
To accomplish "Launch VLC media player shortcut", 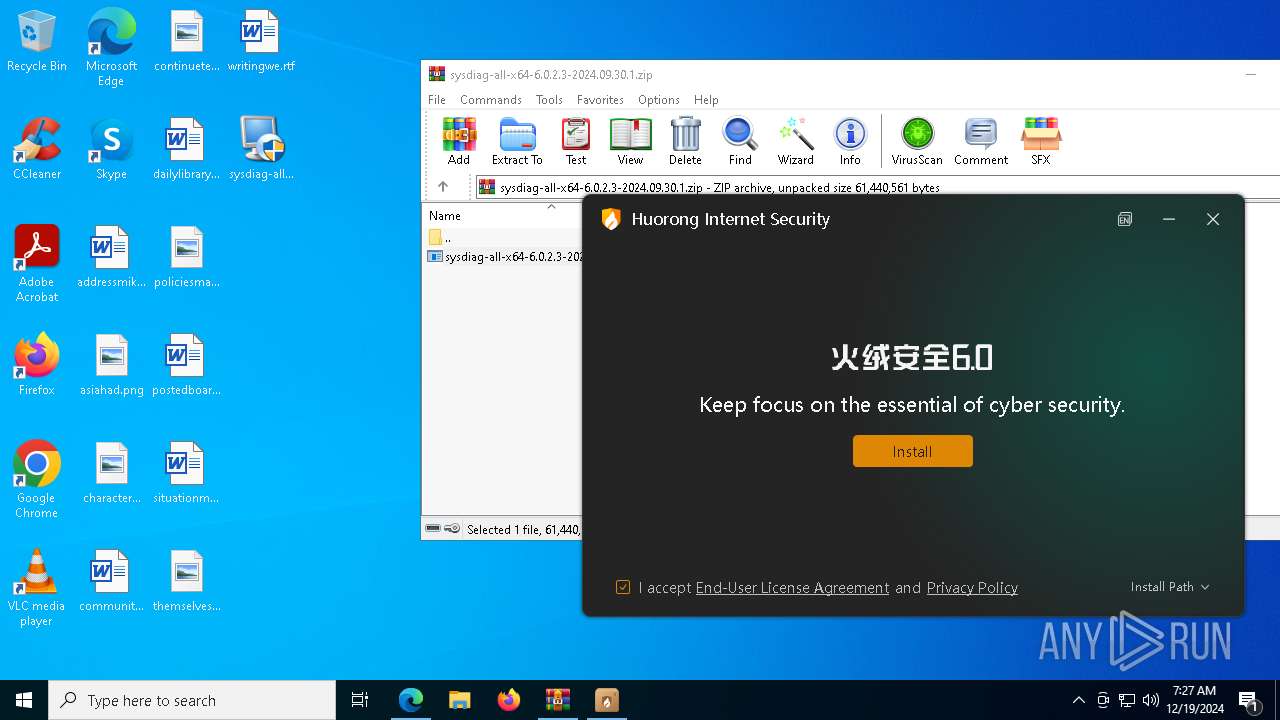I will tap(37, 588).
